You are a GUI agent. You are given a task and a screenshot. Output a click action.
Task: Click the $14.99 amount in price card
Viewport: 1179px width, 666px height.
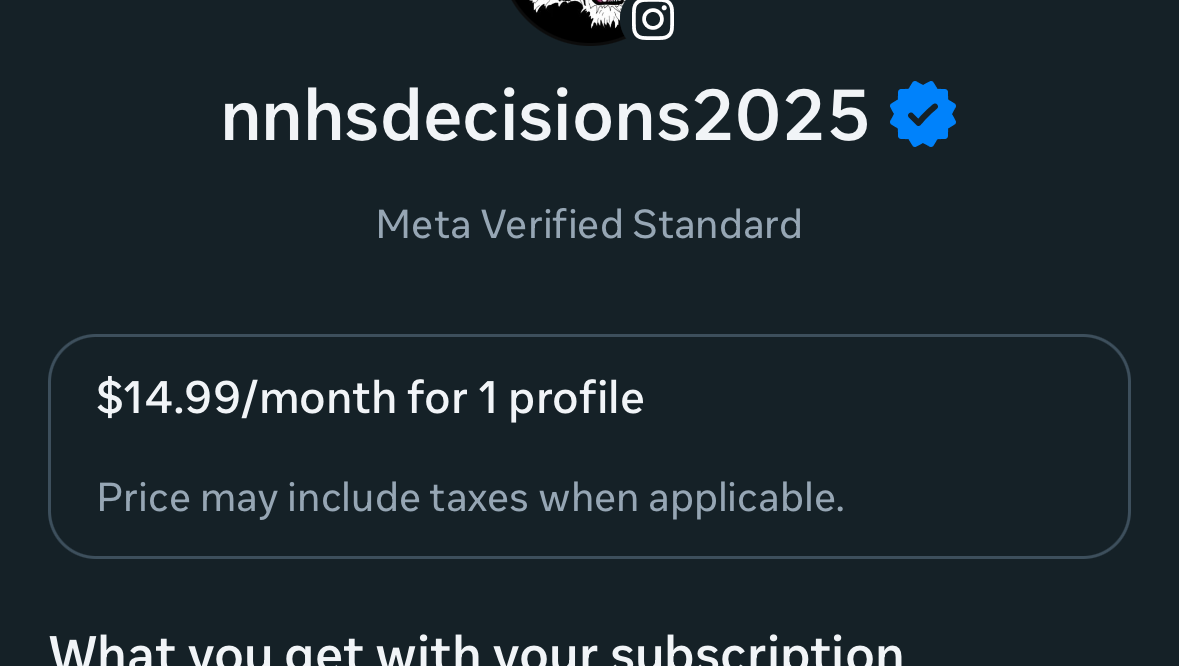click(169, 398)
